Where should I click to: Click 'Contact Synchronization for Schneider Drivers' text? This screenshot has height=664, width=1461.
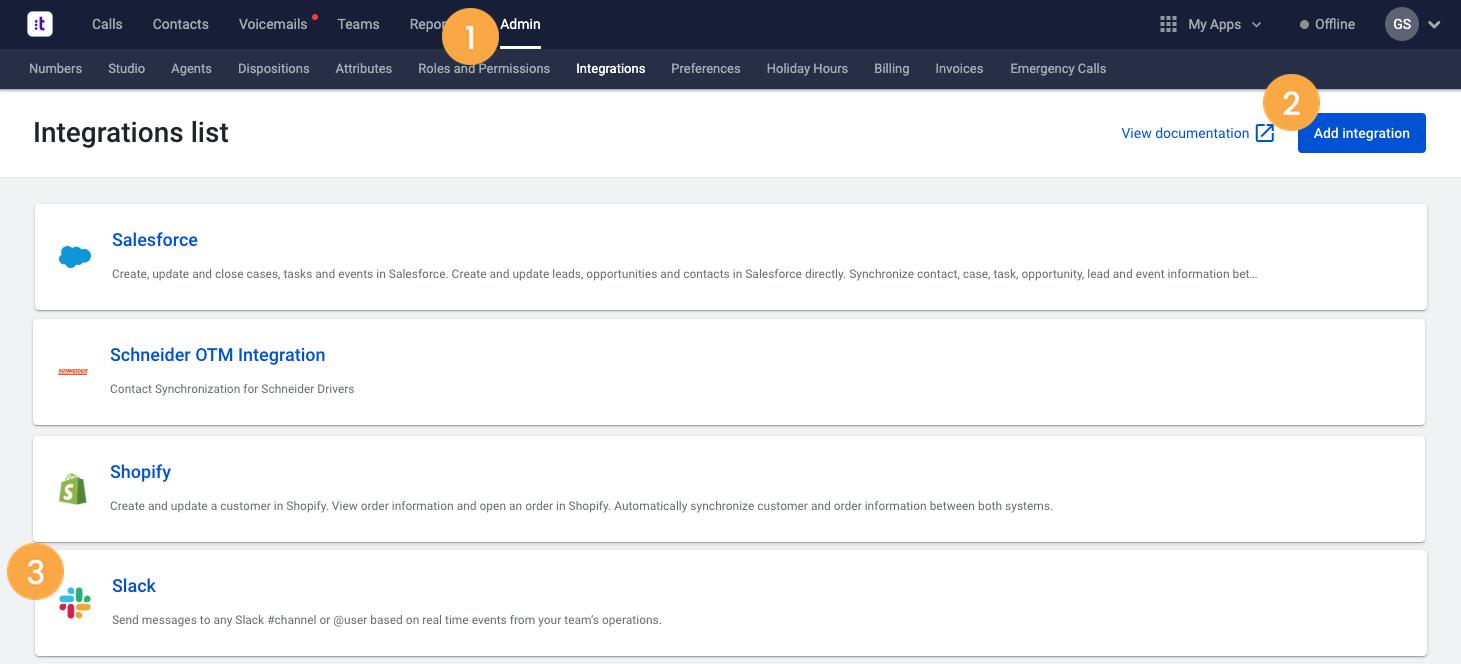(x=232, y=389)
